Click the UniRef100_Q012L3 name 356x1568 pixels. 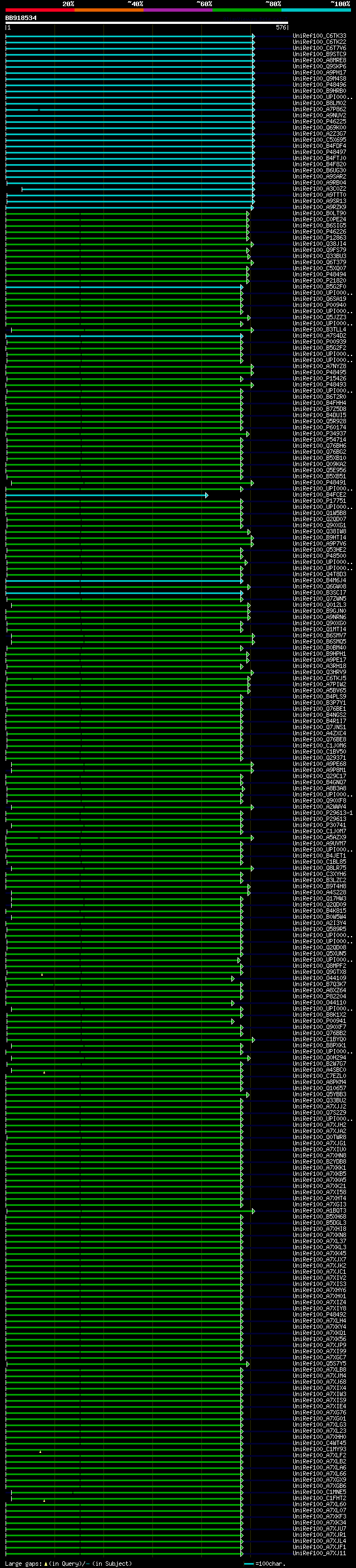(319, 605)
